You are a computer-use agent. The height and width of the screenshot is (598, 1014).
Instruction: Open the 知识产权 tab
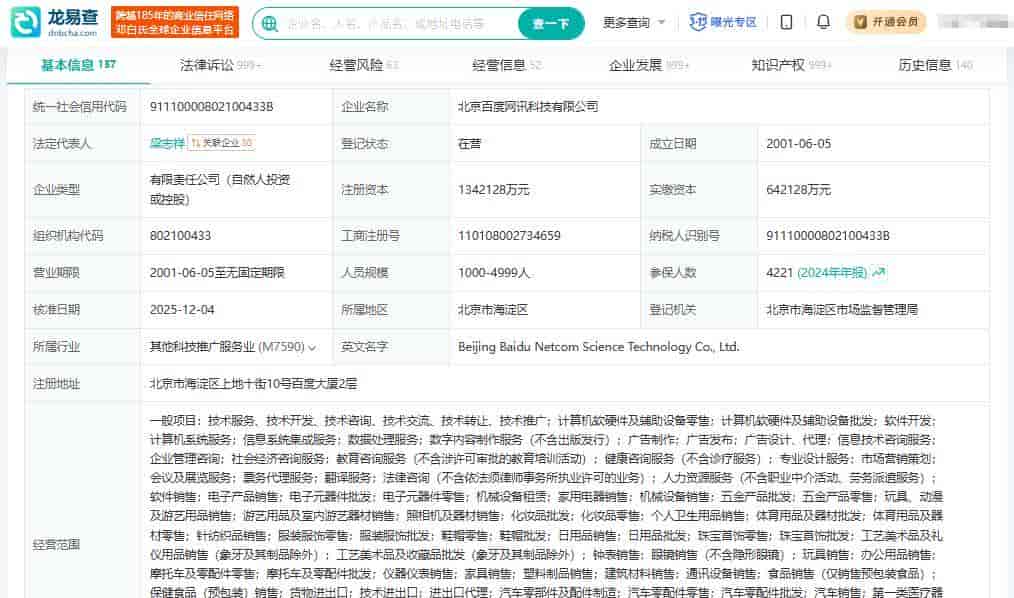[x=791, y=65]
